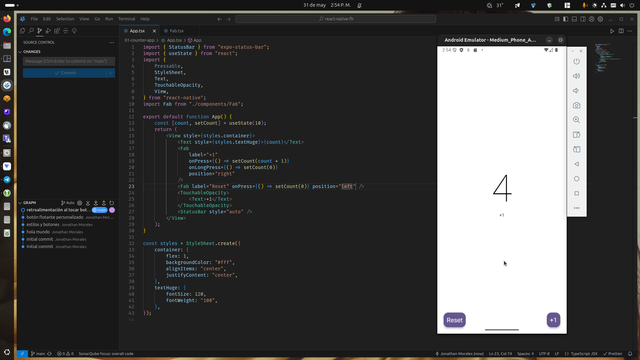
Task: Open editor More Actions ellipsis
Action: (630, 31)
